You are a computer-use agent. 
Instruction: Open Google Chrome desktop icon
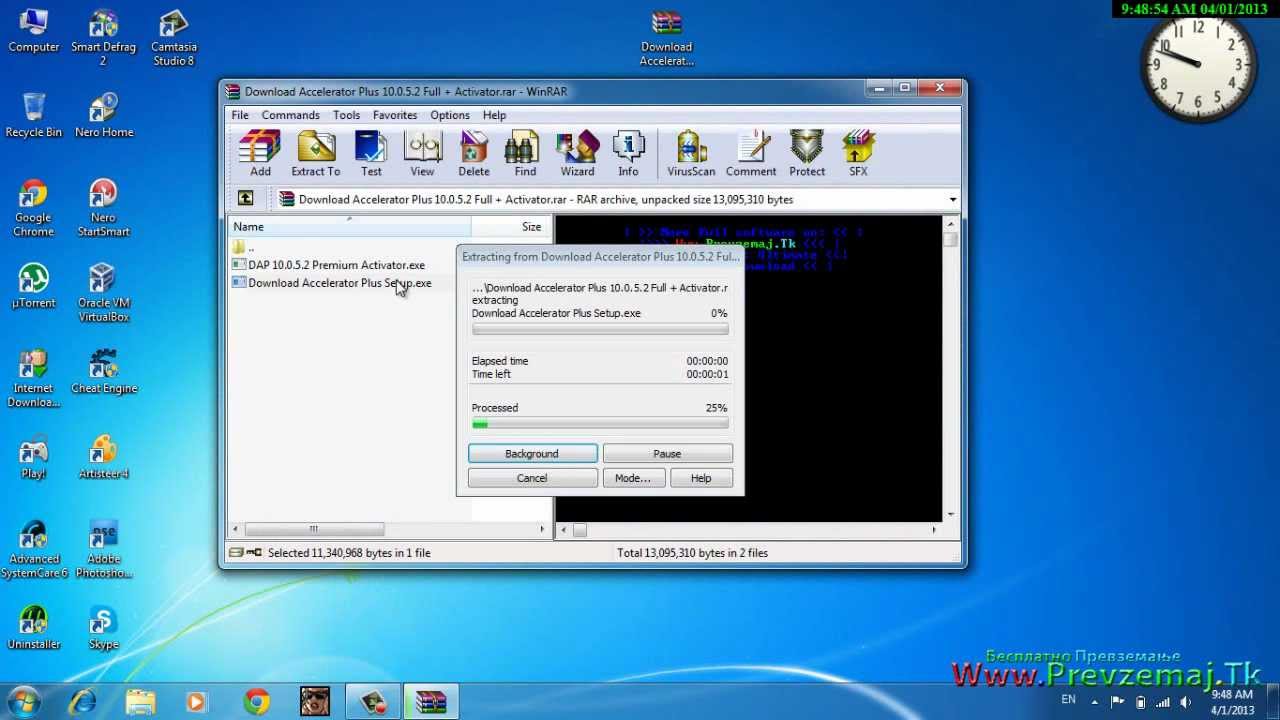[x=33, y=208]
